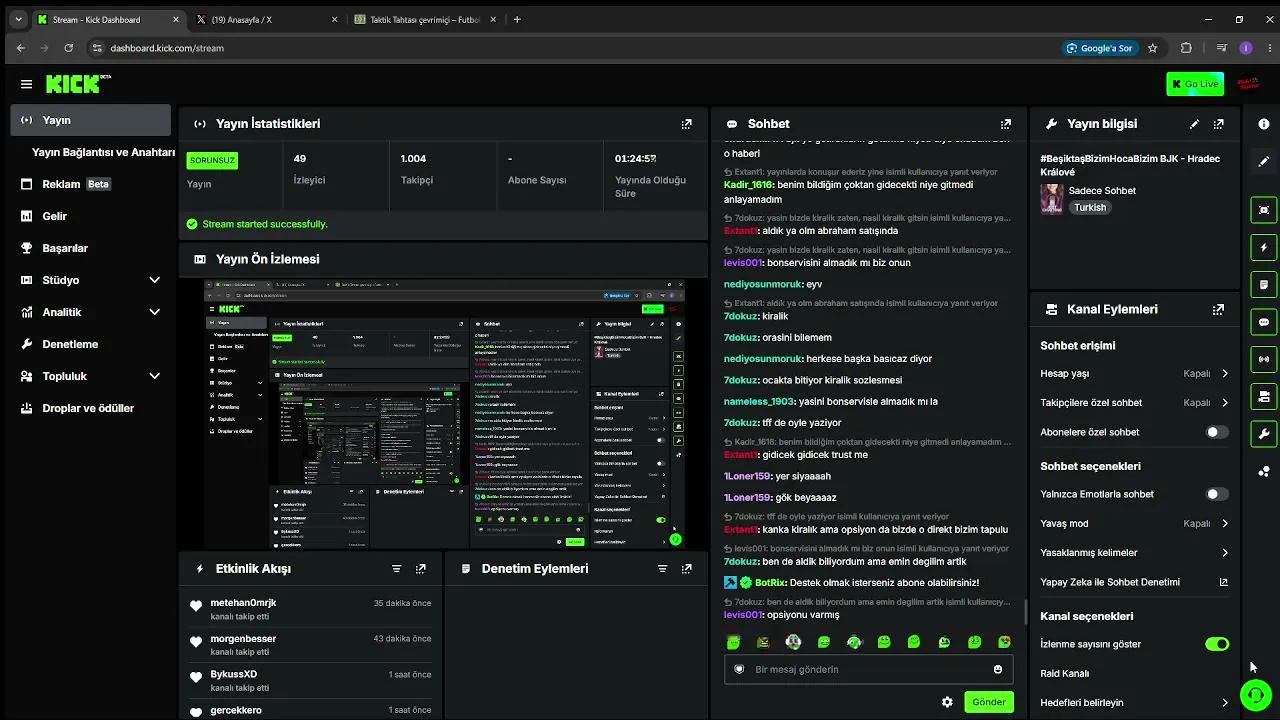Open the browser tab search dropdown
Viewport: 1280px width, 720px height.
coord(18,19)
